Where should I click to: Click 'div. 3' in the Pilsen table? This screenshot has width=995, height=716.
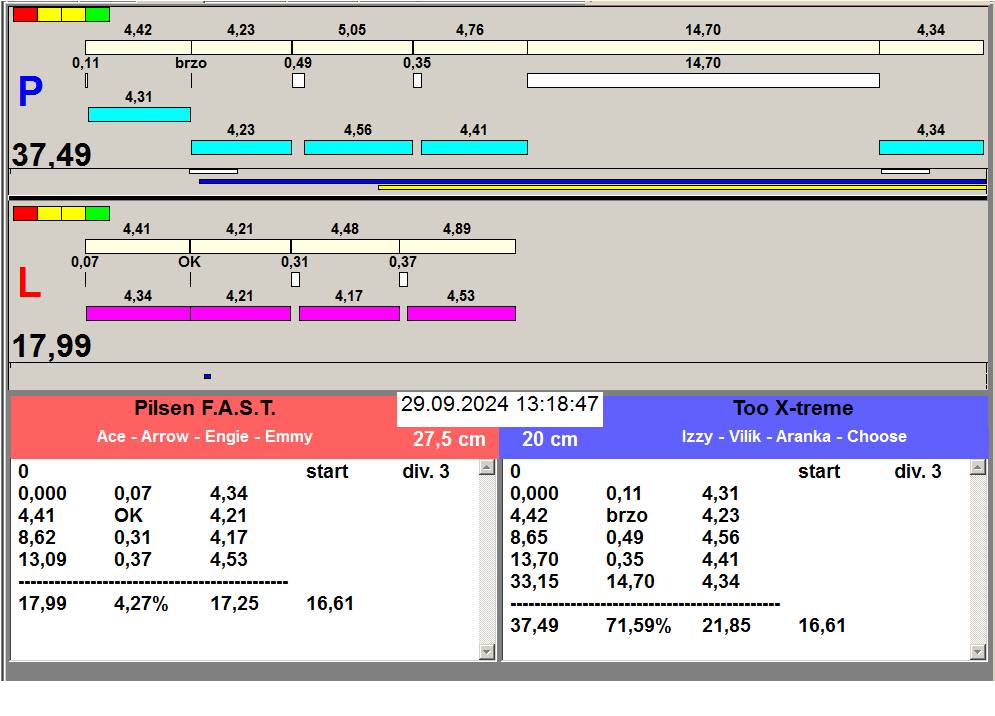[426, 472]
